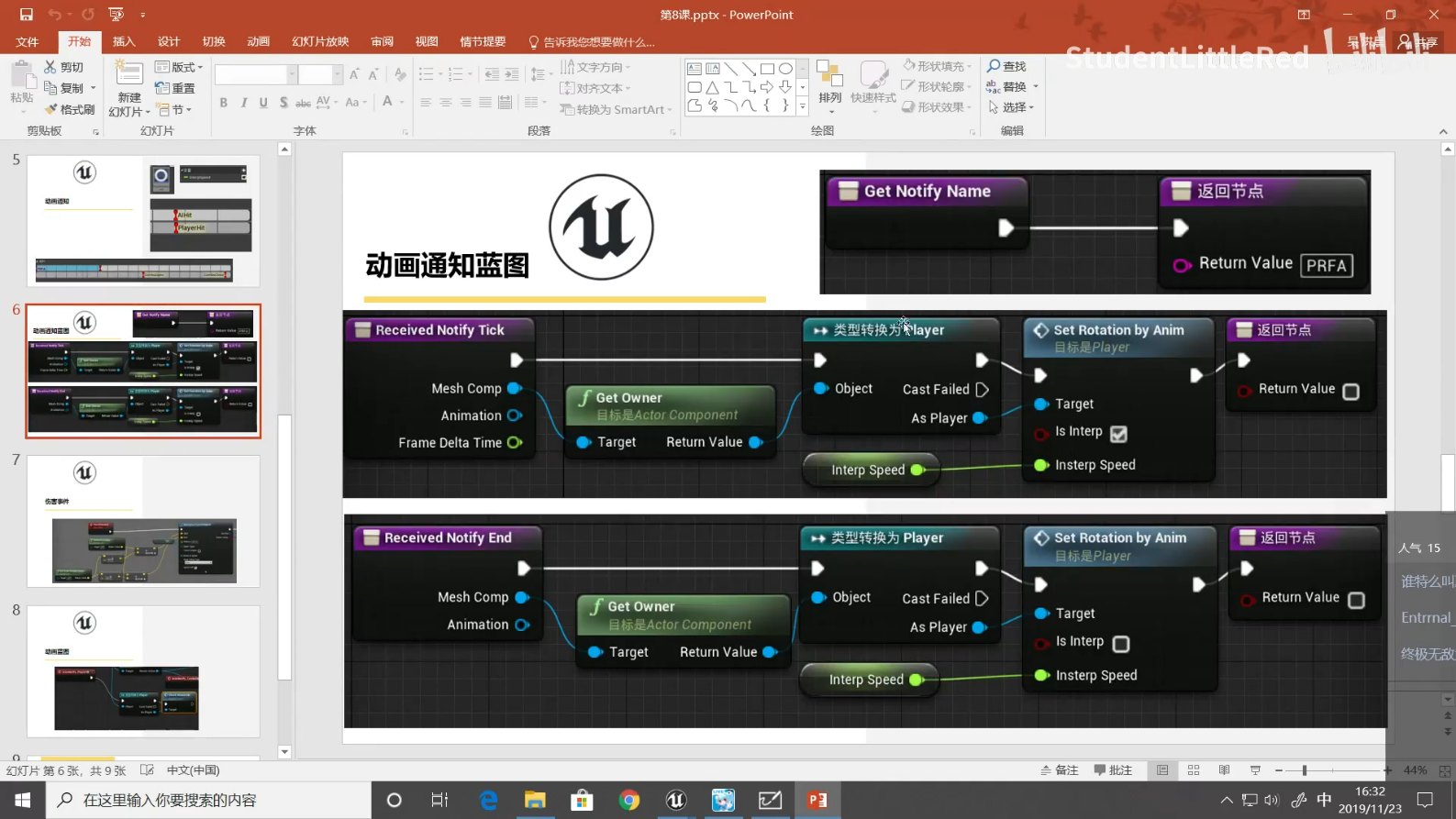Viewport: 1456px width, 819px height.
Task: Open File Explorer from the taskbar
Action: pos(535,800)
